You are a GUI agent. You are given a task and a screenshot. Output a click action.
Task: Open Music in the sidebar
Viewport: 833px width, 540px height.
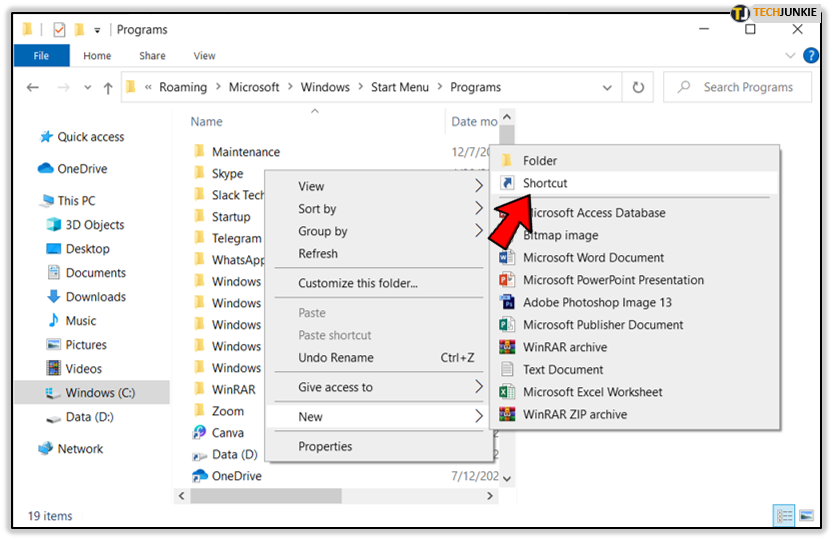pyautogui.click(x=72, y=320)
